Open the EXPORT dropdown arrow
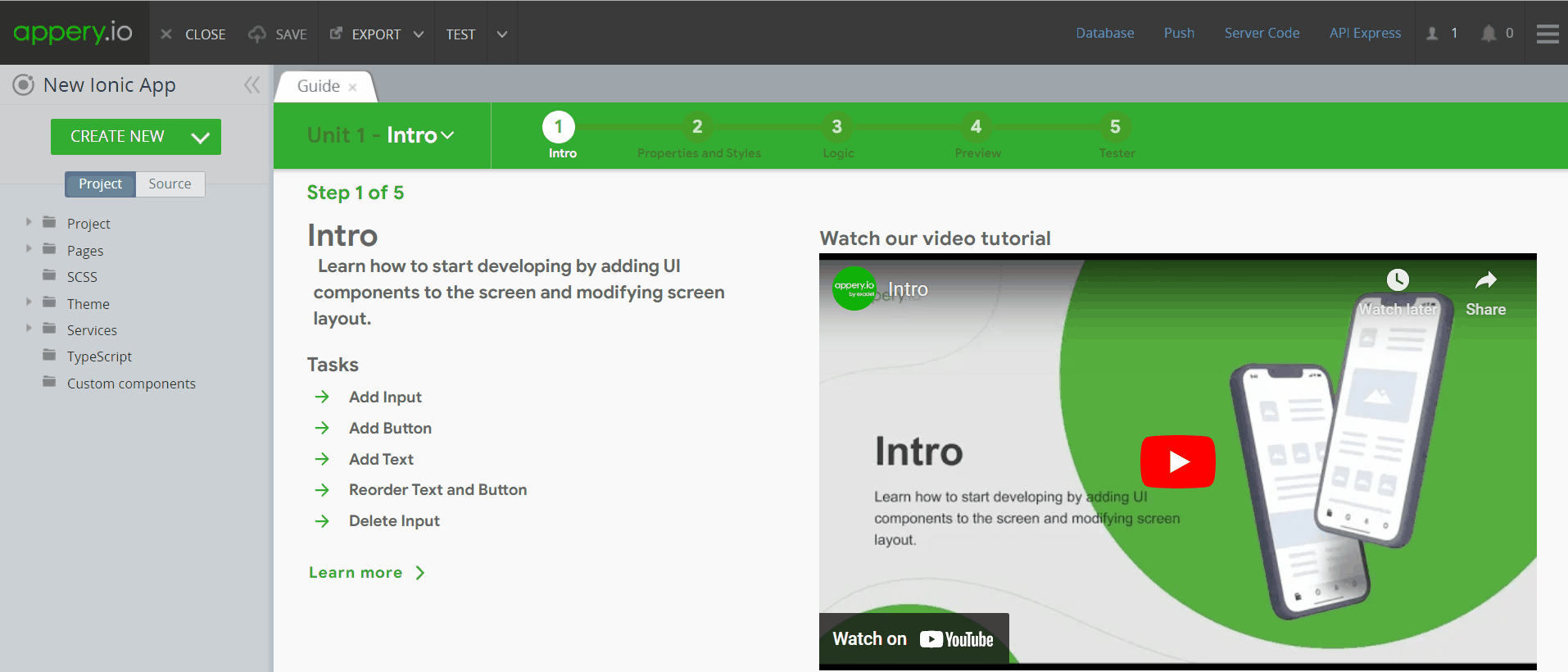The image size is (1568, 672). [x=419, y=34]
